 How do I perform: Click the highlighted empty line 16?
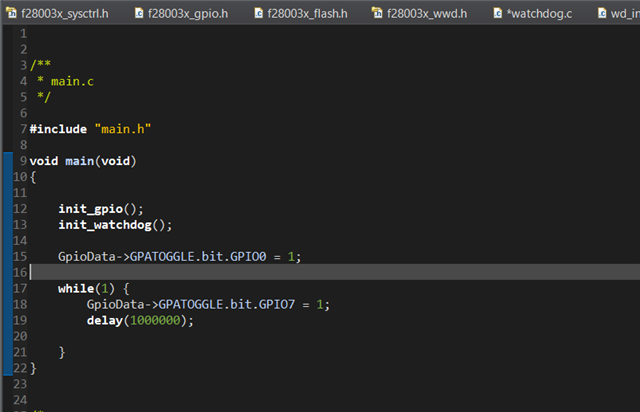pos(300,272)
